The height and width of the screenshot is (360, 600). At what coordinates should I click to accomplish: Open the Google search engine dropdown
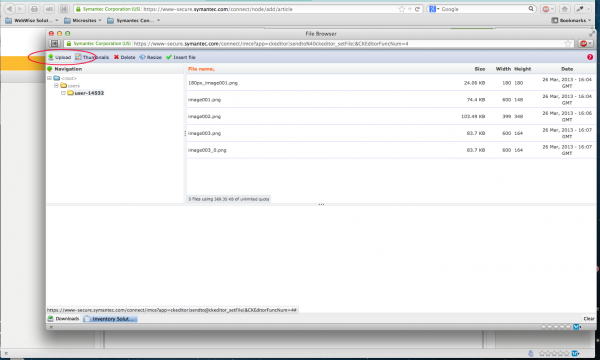click(434, 9)
